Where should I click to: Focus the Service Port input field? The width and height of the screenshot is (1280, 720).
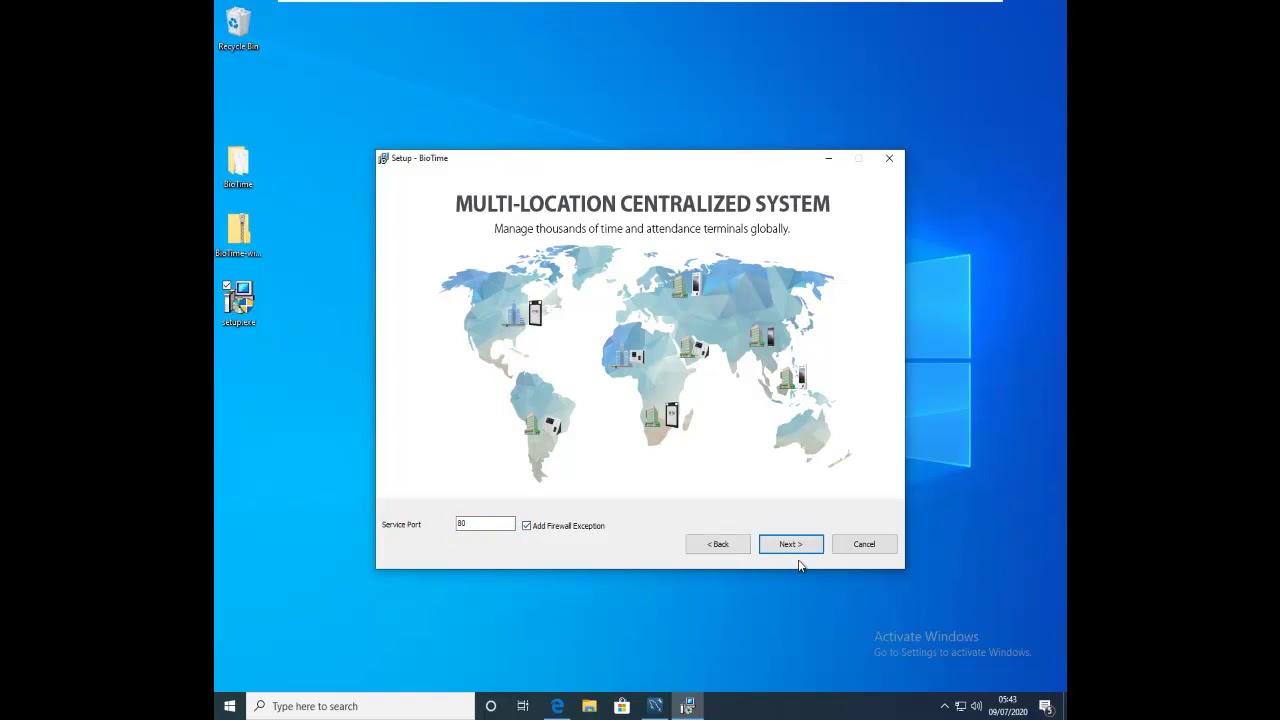click(x=485, y=524)
